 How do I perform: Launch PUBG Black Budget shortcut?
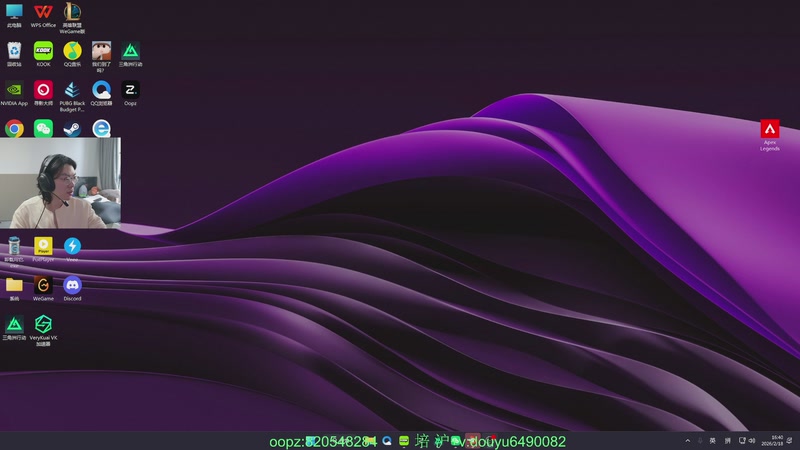pos(72,96)
